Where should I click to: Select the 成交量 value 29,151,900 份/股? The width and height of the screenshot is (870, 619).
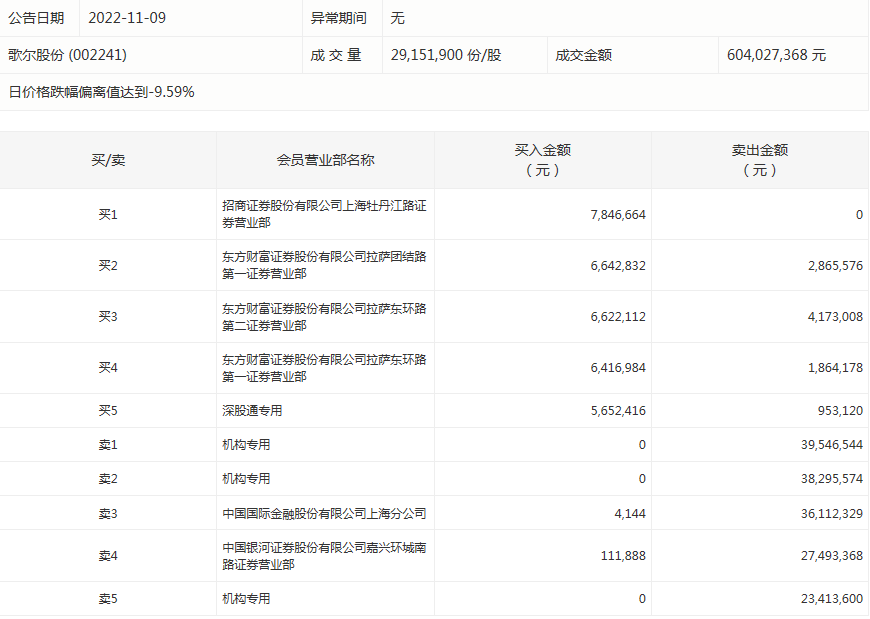446,55
